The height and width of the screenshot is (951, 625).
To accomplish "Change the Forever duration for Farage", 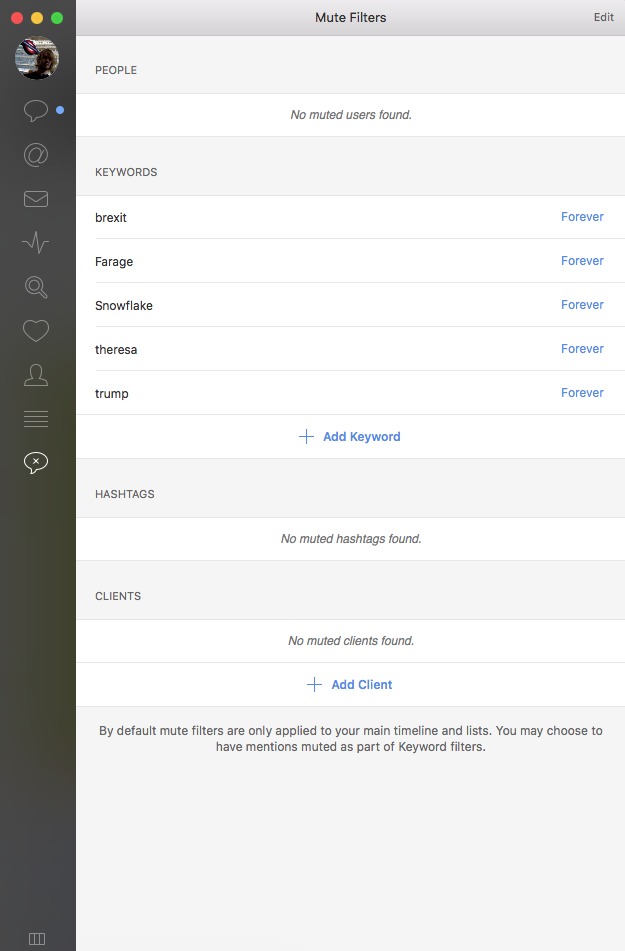I will click(x=582, y=261).
